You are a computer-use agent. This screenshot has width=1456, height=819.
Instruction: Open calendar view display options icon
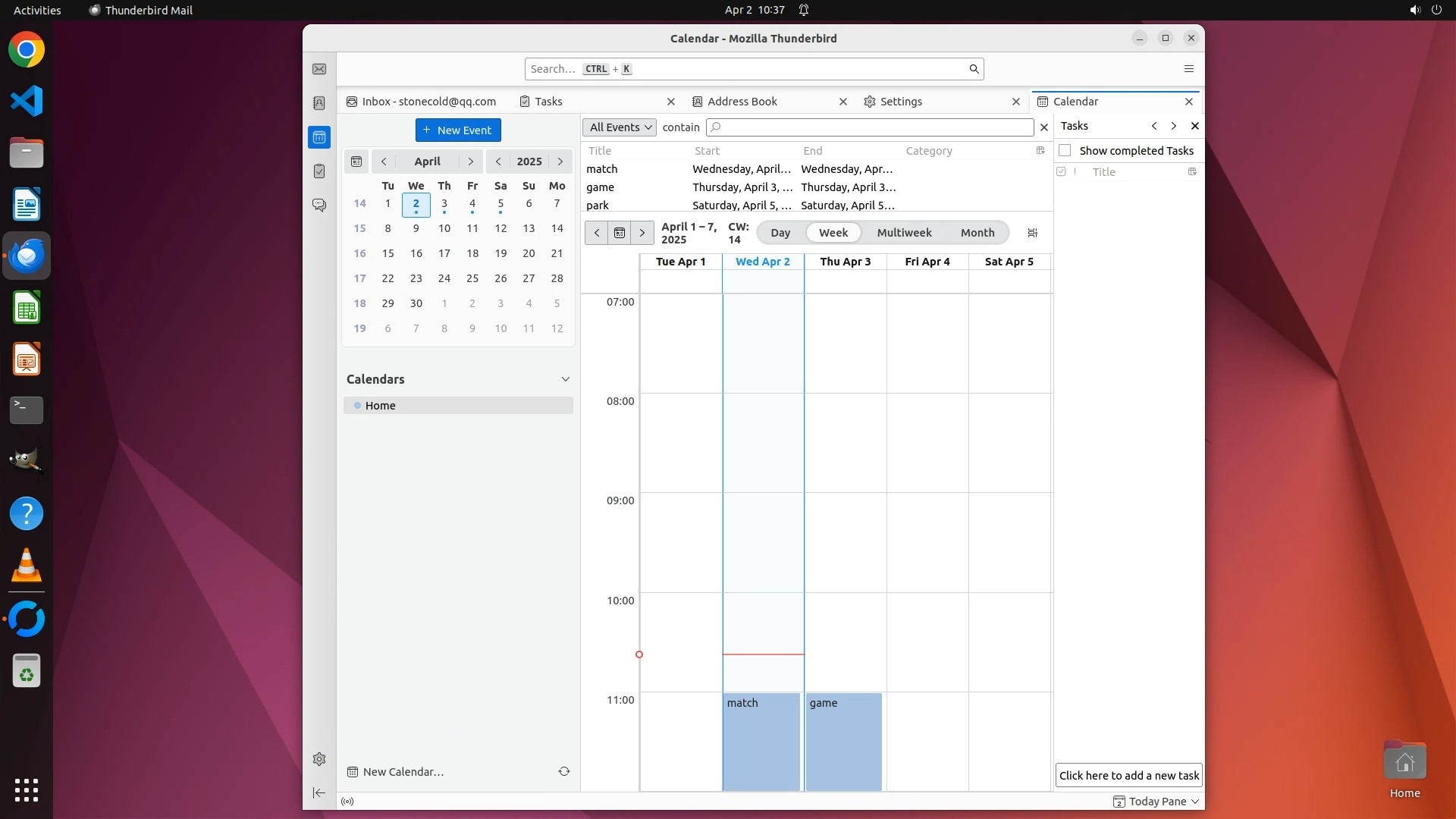[1032, 233]
